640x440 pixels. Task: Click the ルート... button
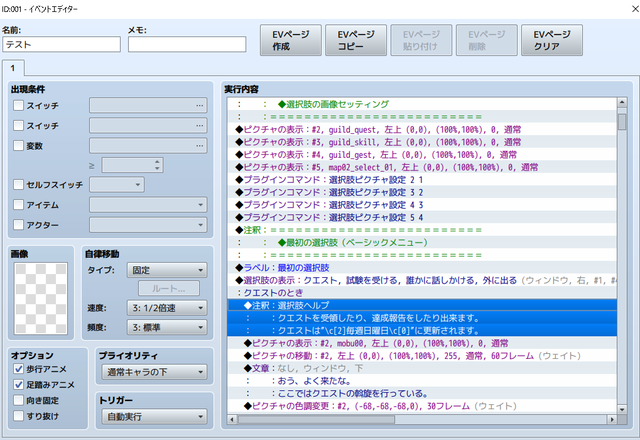coord(169,289)
